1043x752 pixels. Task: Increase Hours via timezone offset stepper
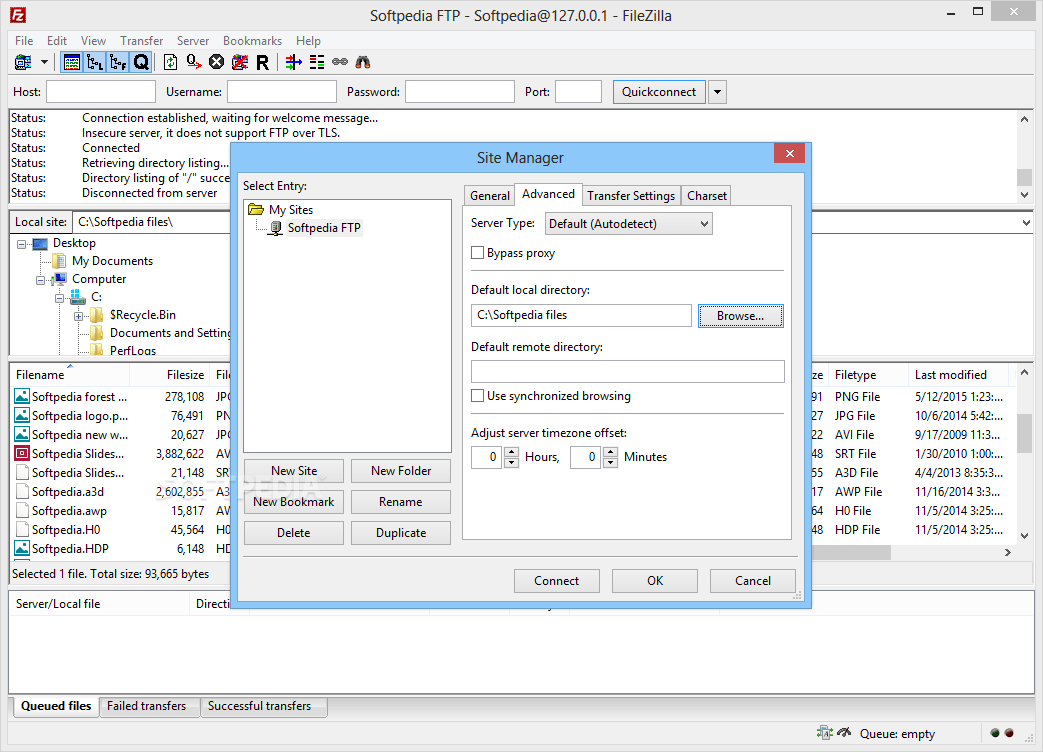[x=510, y=451]
